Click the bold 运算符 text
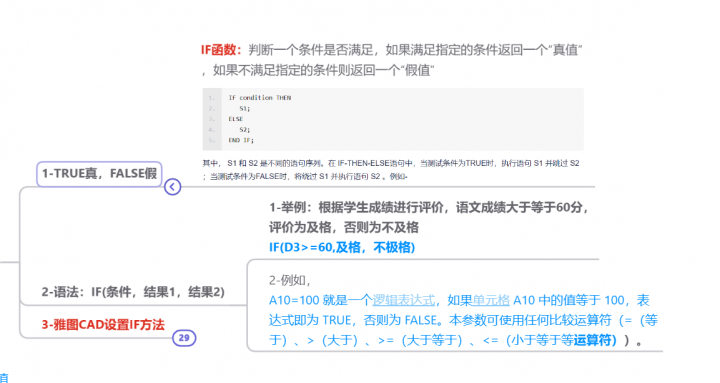The image size is (720, 383). click(595, 340)
